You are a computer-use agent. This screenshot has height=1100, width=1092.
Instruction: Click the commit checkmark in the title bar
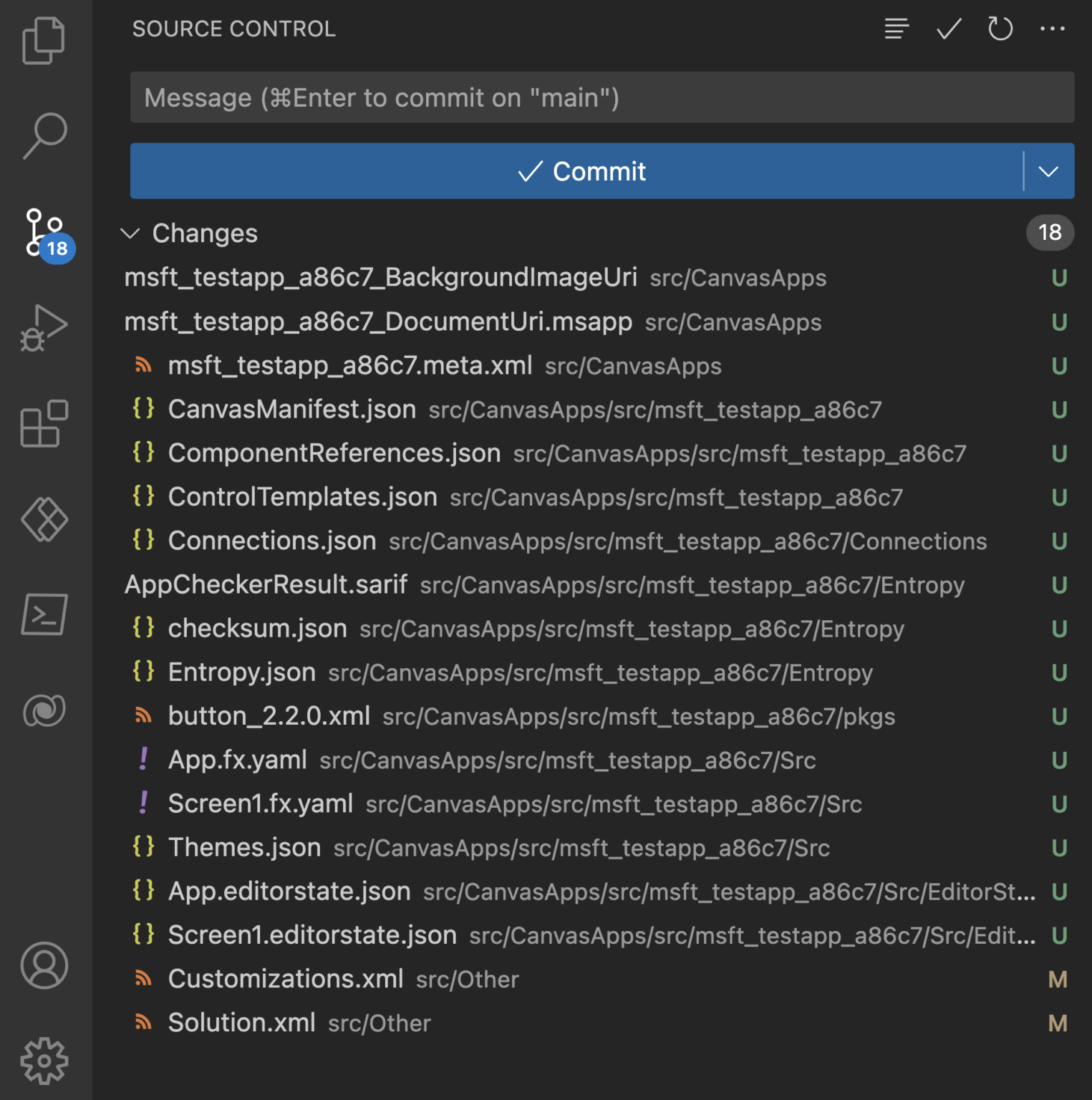[x=947, y=29]
